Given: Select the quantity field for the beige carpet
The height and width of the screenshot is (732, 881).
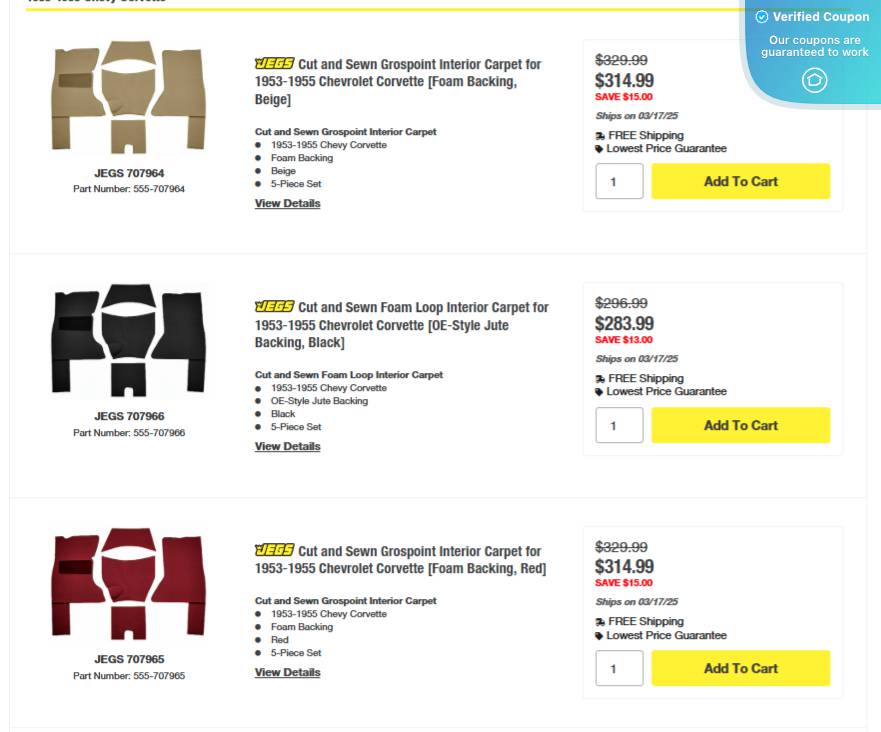Looking at the screenshot, I should 618,181.
